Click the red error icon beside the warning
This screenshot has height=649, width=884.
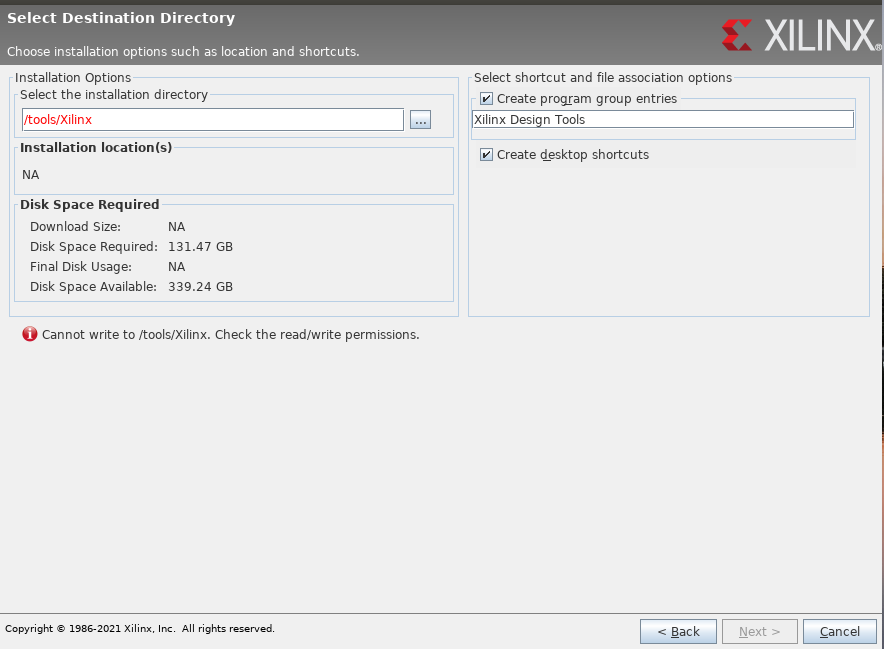(29, 334)
